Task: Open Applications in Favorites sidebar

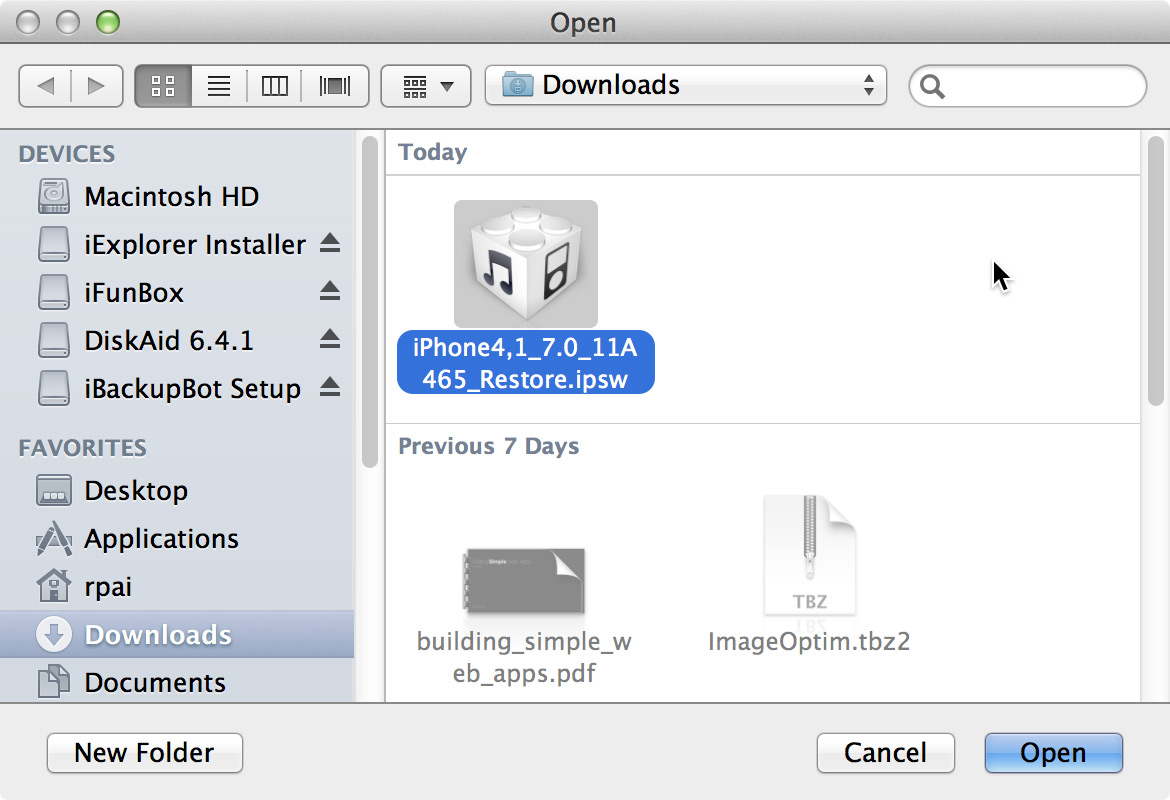Action: (161, 539)
